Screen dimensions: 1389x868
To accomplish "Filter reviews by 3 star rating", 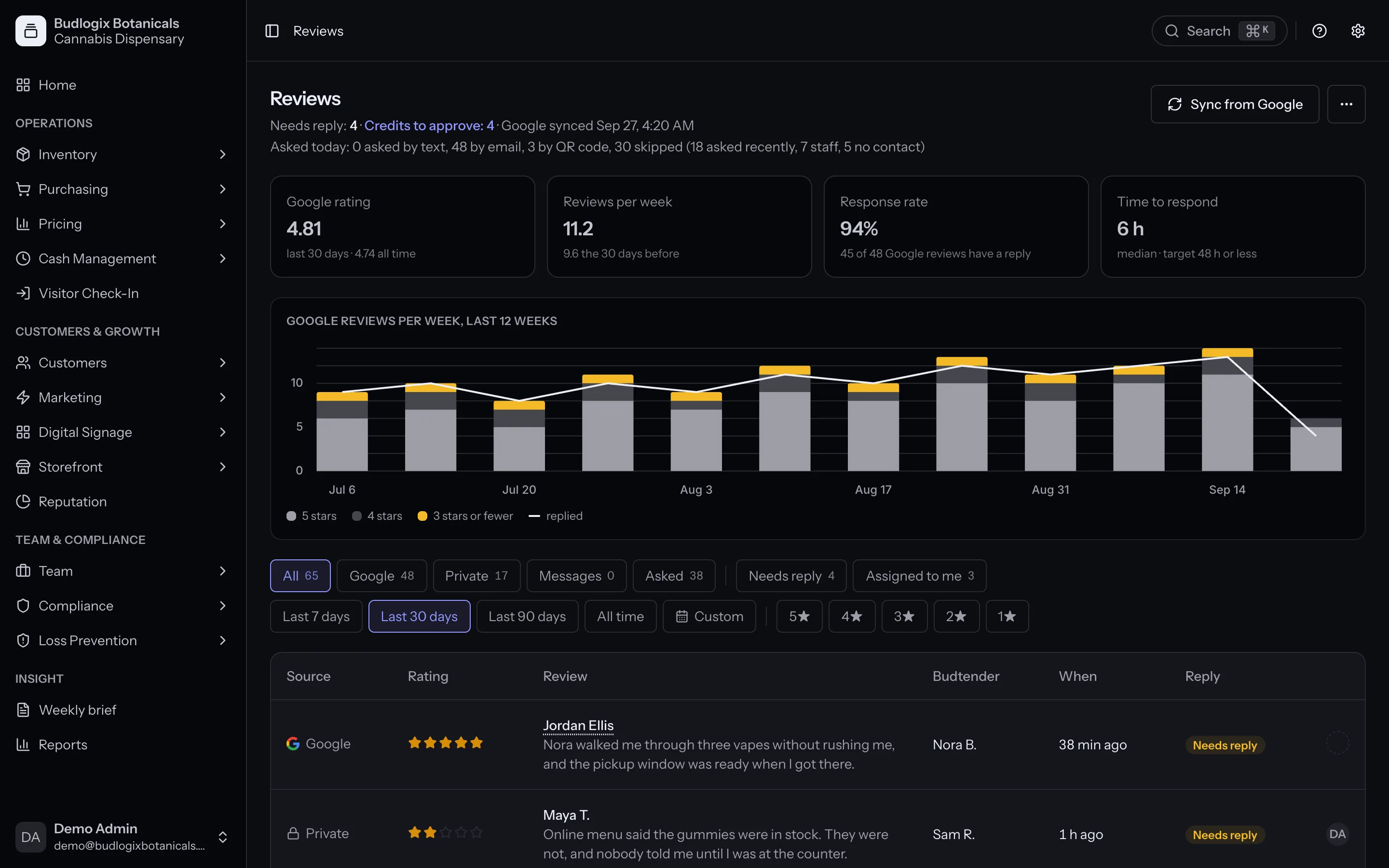I will click(x=904, y=616).
